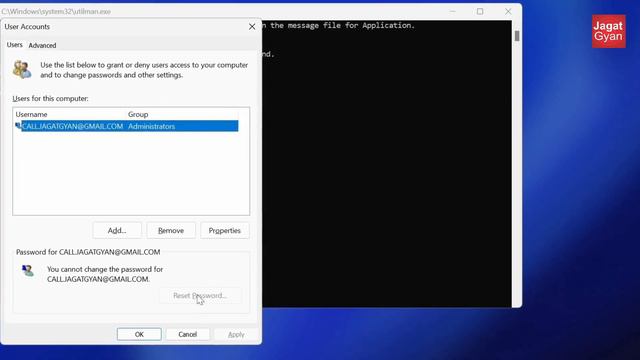The image size is (640, 360).
Task: Click the Add... button
Action: [x=117, y=231]
